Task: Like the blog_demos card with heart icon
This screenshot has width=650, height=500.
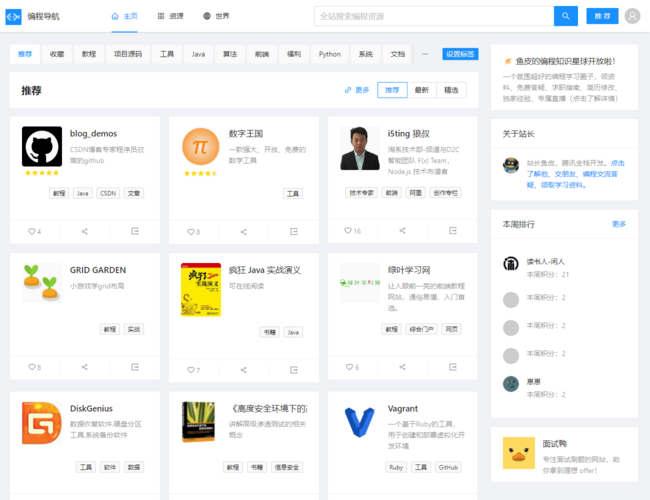Action: click(x=34, y=231)
